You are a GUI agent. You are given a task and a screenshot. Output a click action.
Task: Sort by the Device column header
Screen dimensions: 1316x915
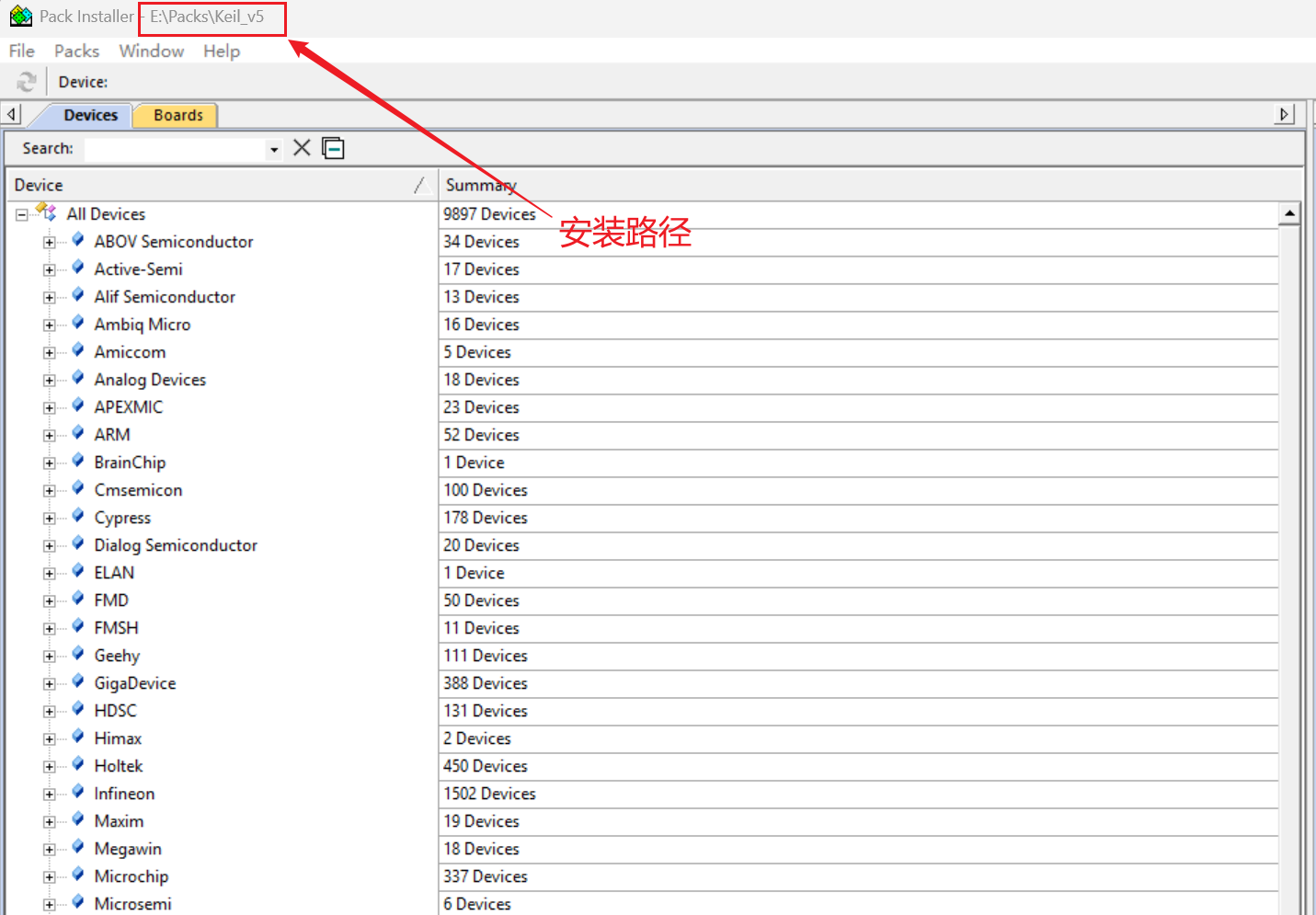(x=222, y=185)
